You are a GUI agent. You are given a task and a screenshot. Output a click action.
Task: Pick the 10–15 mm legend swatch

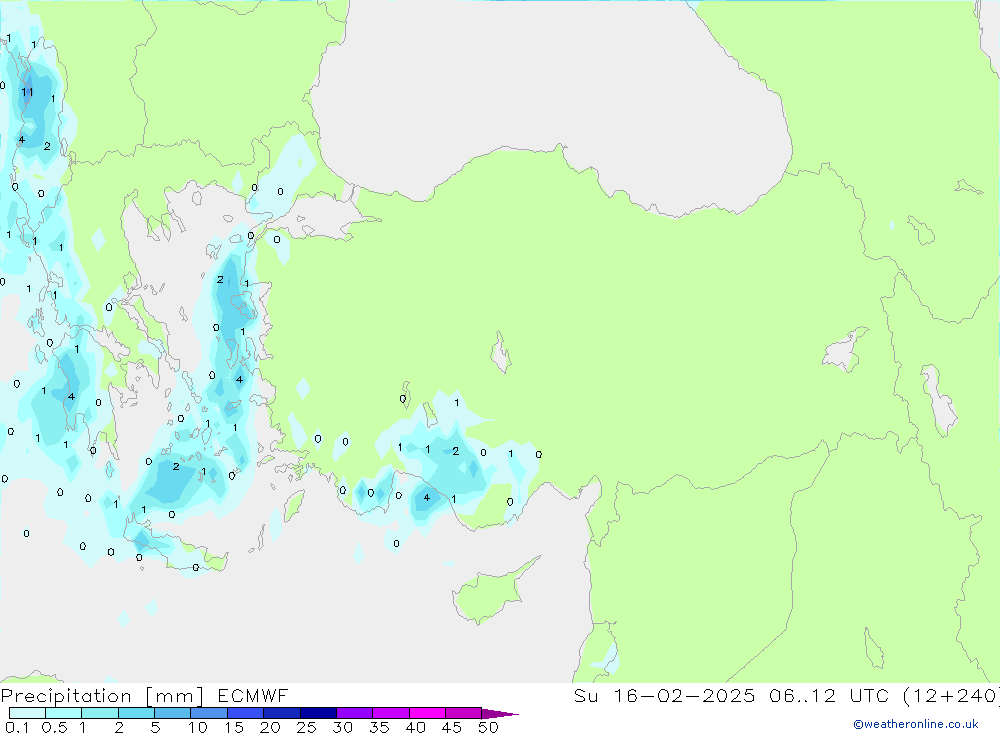point(209,713)
